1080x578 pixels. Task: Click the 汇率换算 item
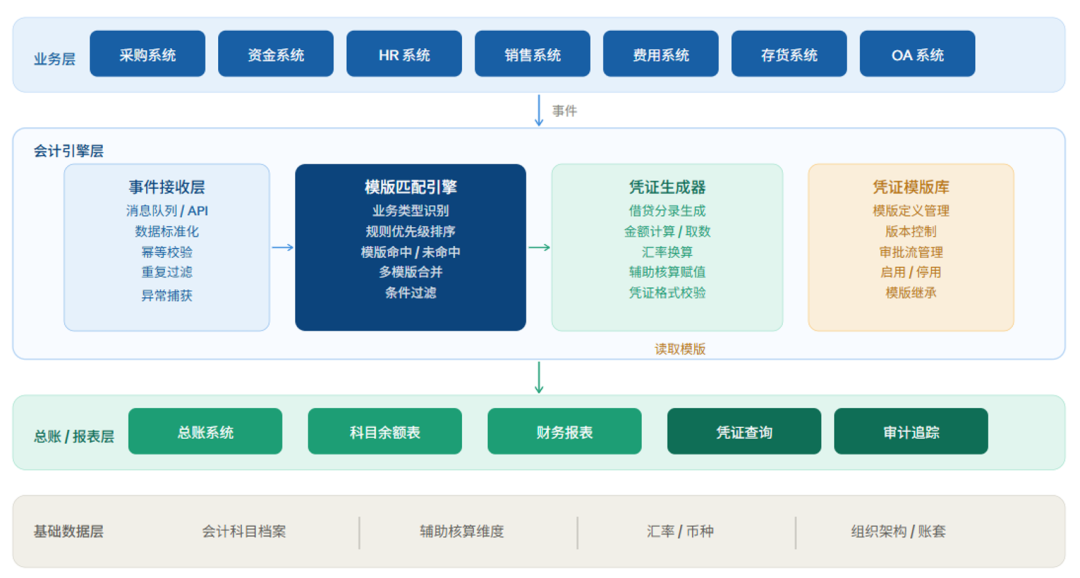(x=667, y=252)
